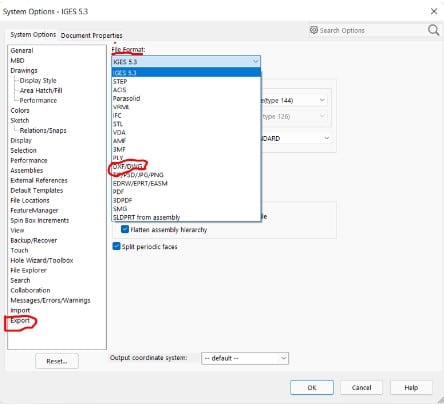Select Sketch in the options tree

tap(20, 121)
